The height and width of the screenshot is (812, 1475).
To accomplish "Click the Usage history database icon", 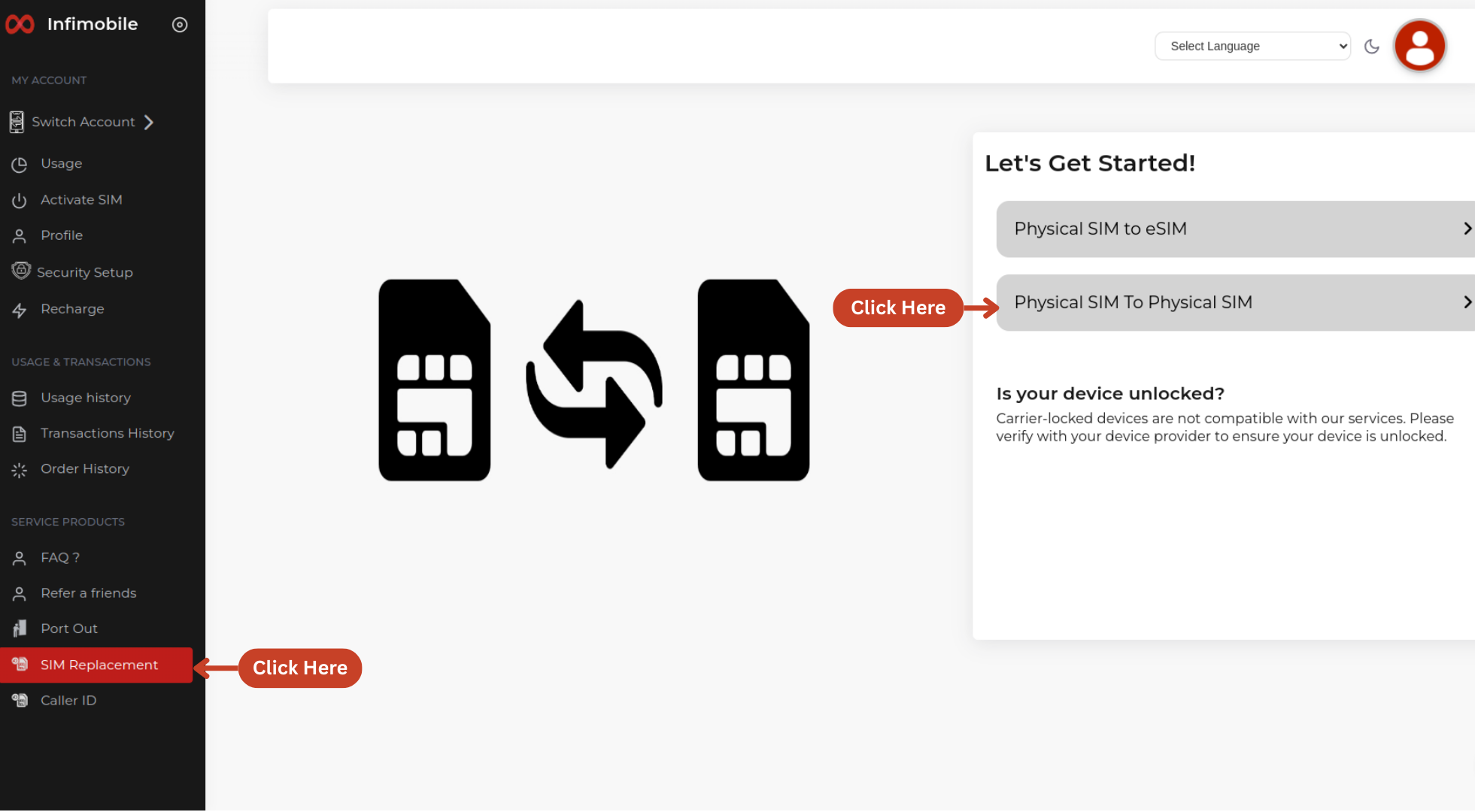I will [20, 398].
